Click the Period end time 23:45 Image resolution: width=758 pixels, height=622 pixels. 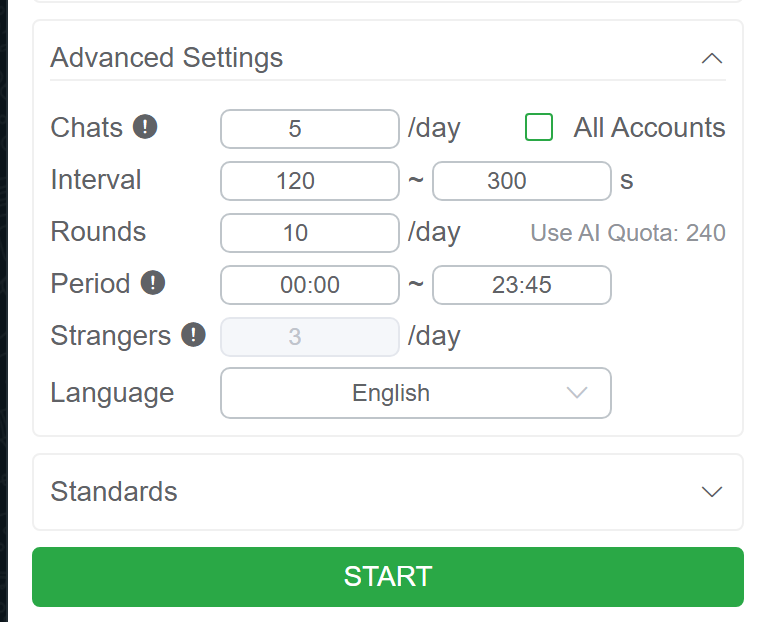[x=522, y=285]
